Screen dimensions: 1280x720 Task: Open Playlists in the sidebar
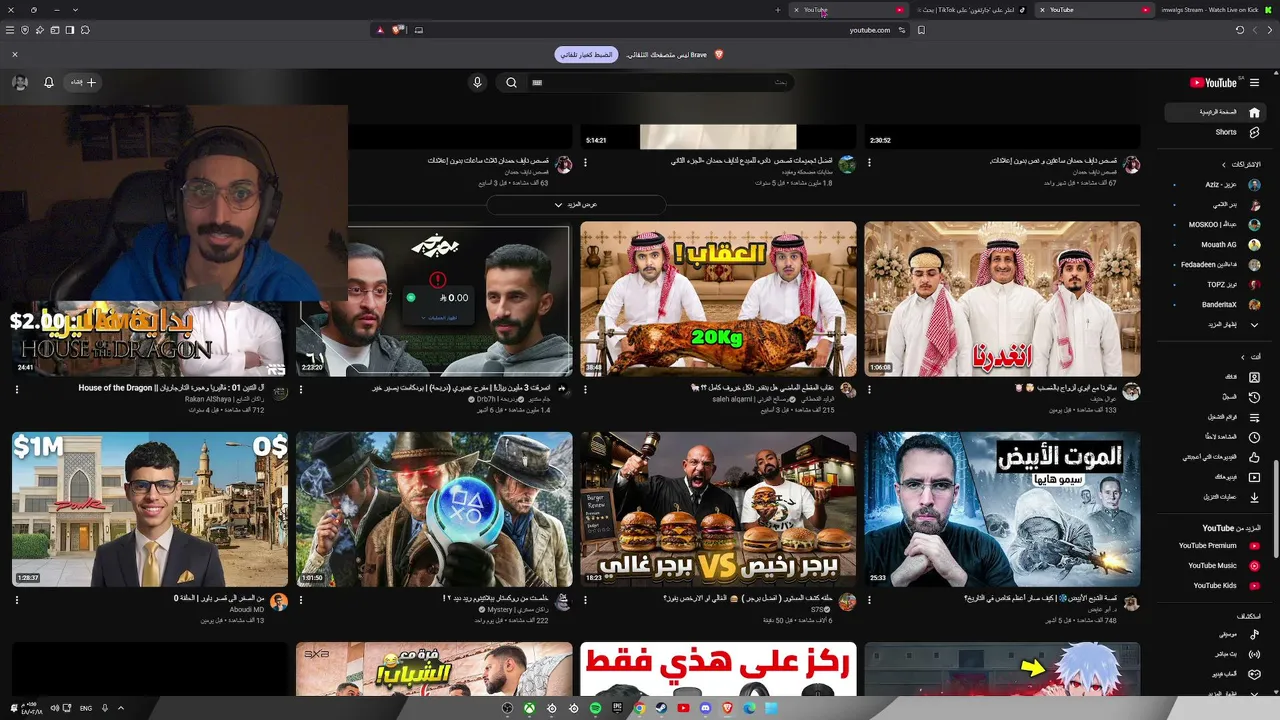[x=1216, y=417]
